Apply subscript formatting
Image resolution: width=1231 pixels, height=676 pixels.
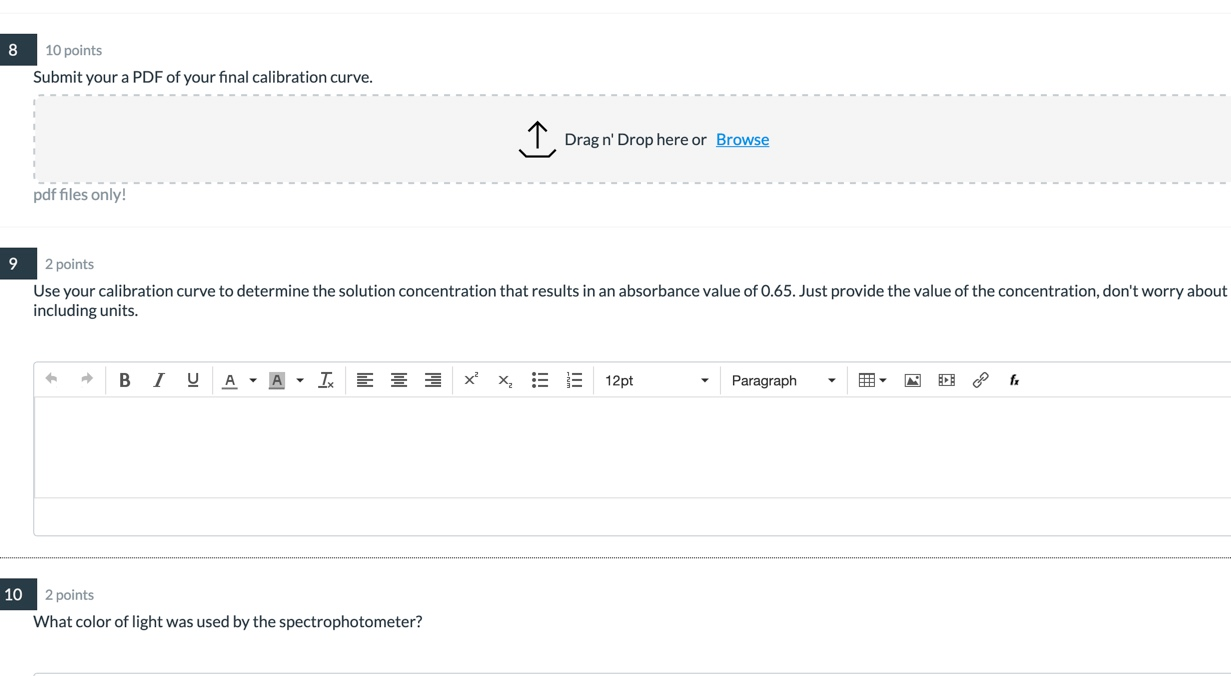pyautogui.click(x=505, y=381)
